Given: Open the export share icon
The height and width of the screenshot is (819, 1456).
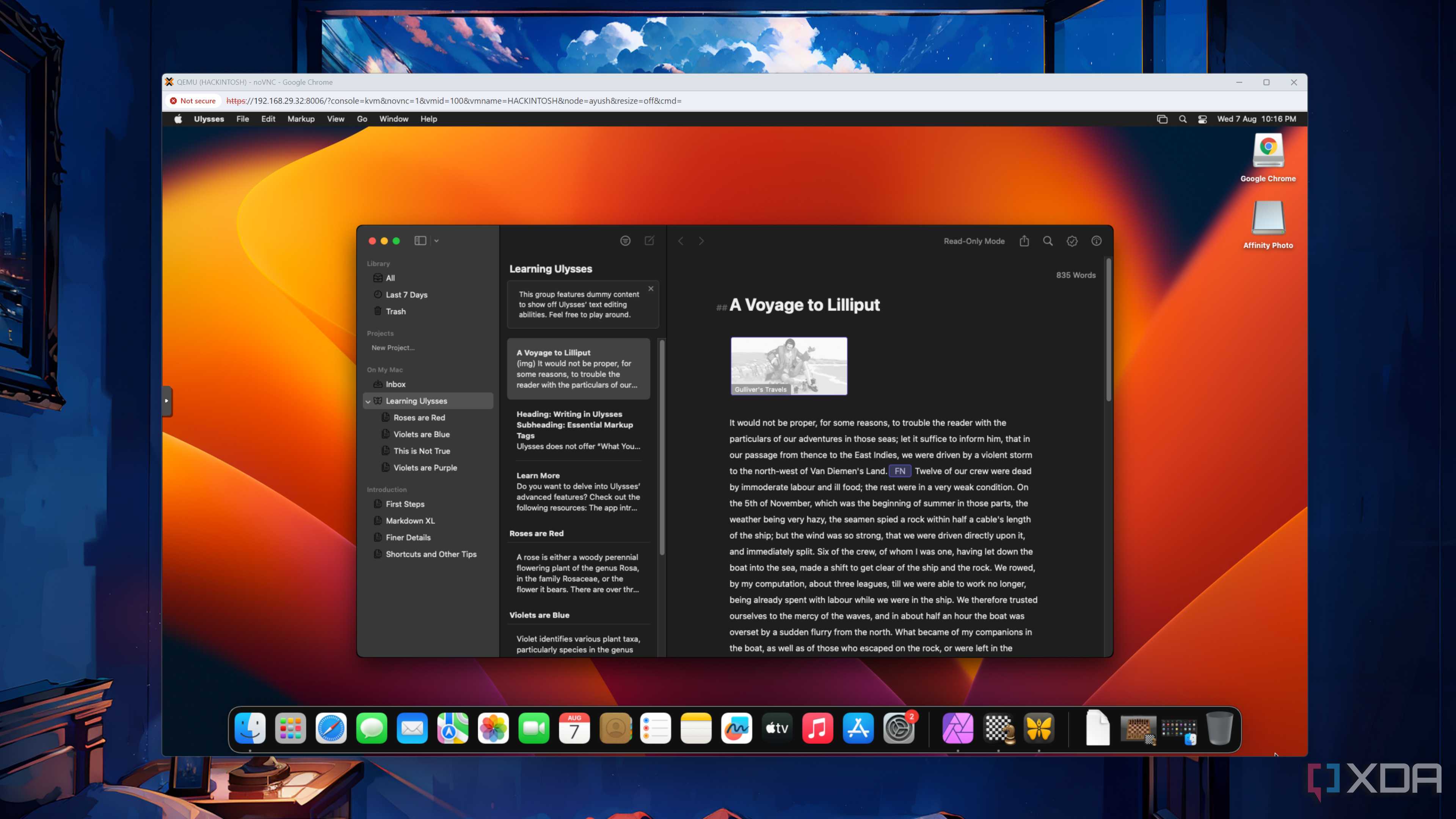Looking at the screenshot, I should pos(1024,241).
